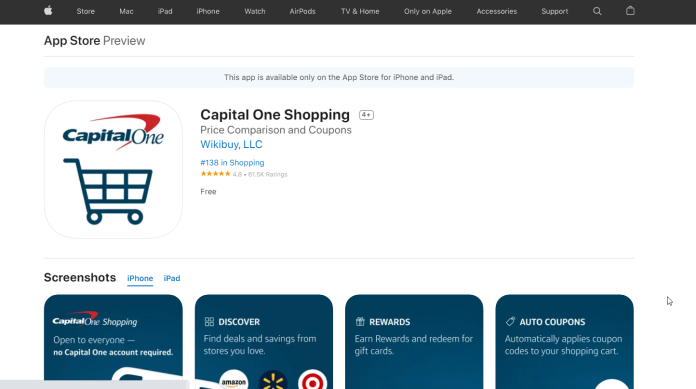696x389 pixels.
Task: Click the 4.8 • 61.5K Ratings text
Action: click(x=260, y=175)
